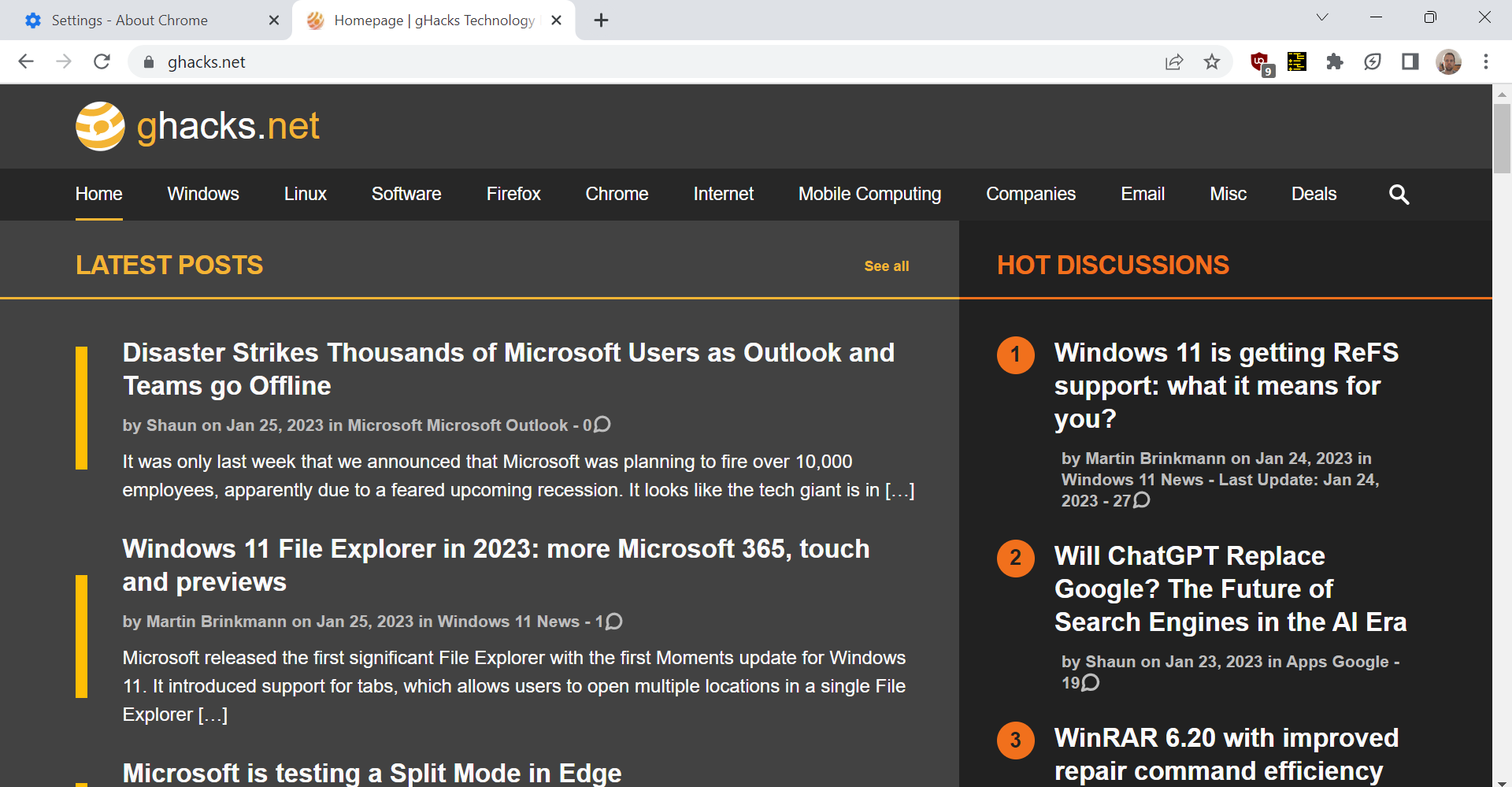Click See all latest posts

pos(887,266)
